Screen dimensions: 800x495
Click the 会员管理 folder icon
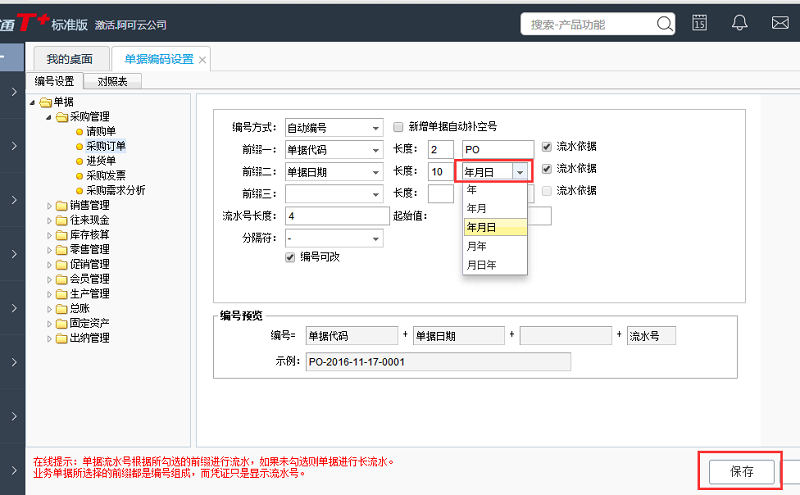click(x=62, y=280)
